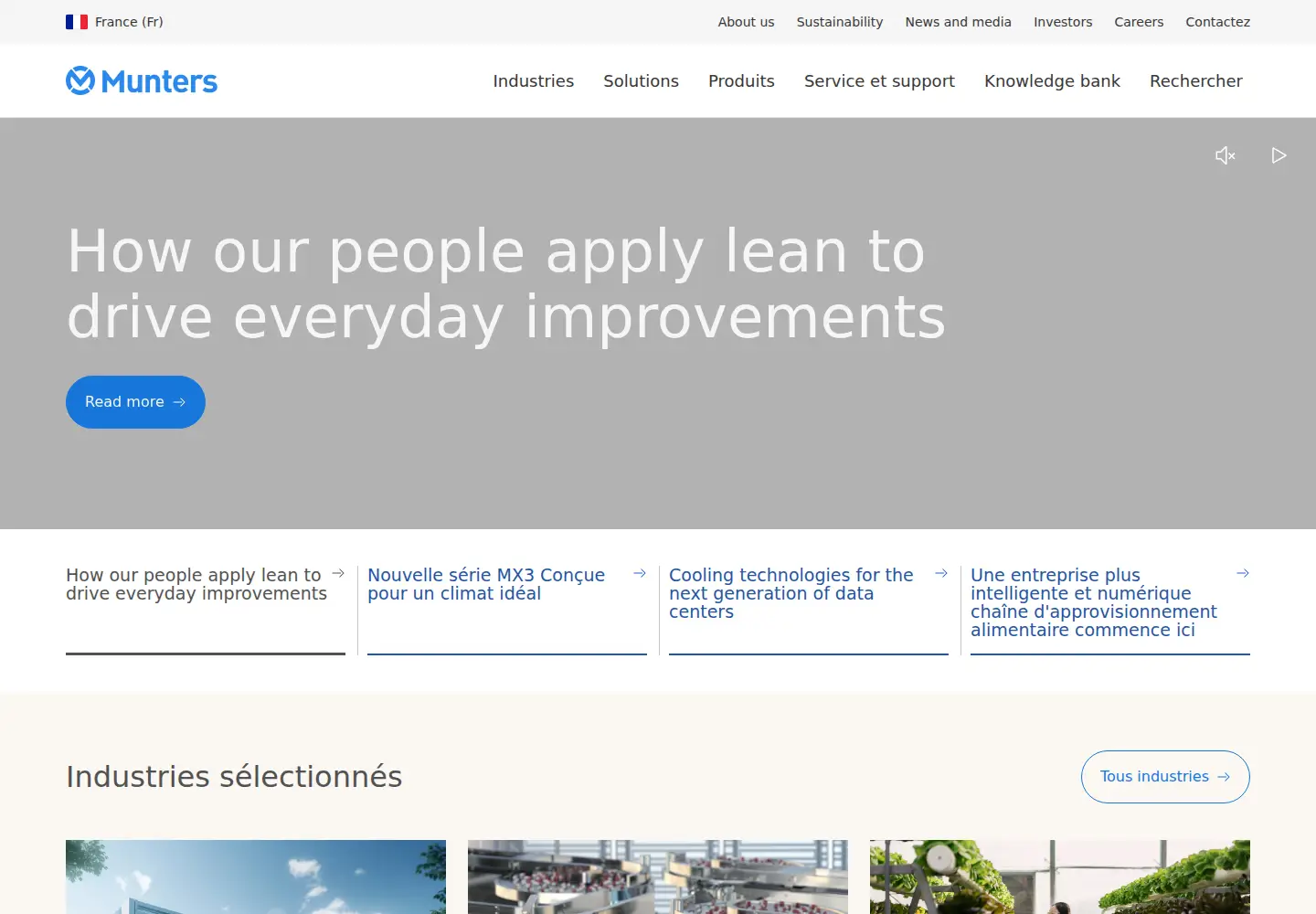Click the Read more button
Viewport: 1316px width, 914px height.
click(135, 402)
